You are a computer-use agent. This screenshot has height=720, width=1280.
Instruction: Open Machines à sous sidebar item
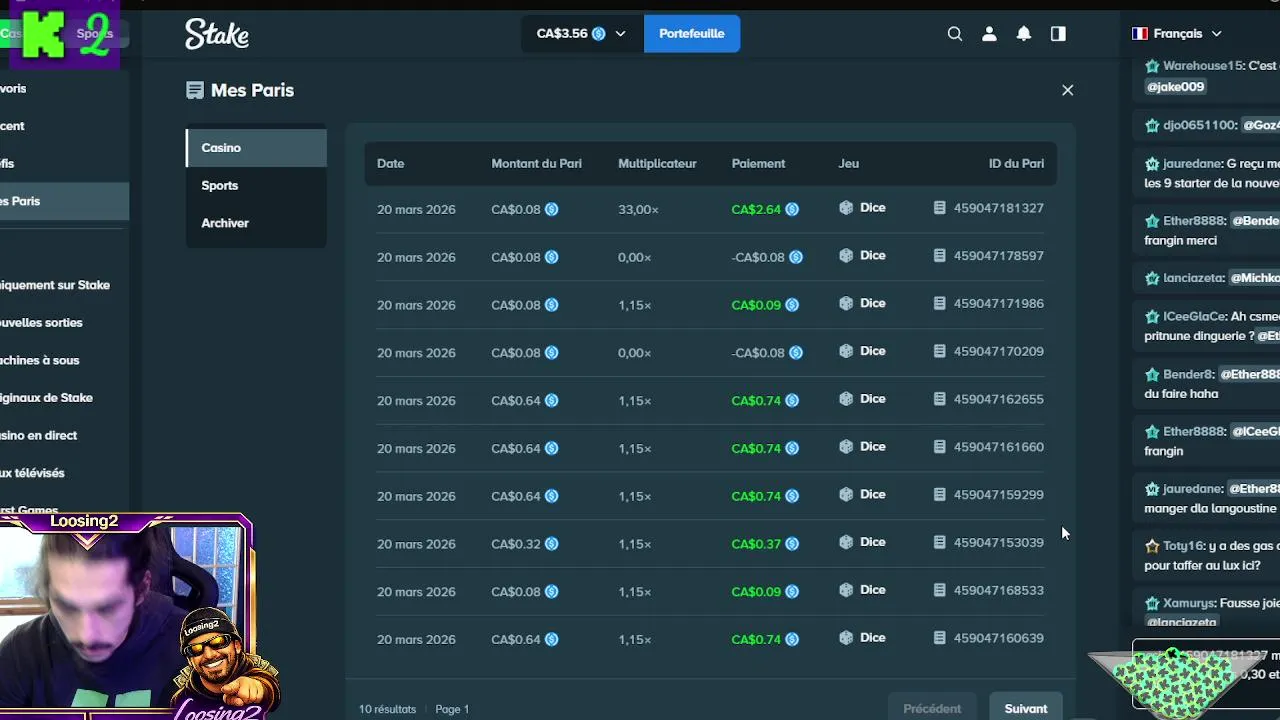(x=39, y=360)
